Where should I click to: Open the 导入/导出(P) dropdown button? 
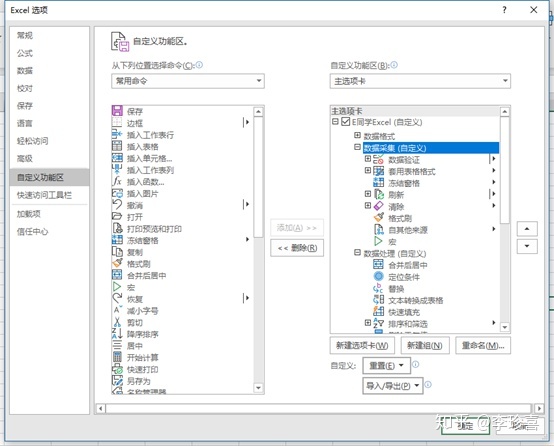[393, 386]
